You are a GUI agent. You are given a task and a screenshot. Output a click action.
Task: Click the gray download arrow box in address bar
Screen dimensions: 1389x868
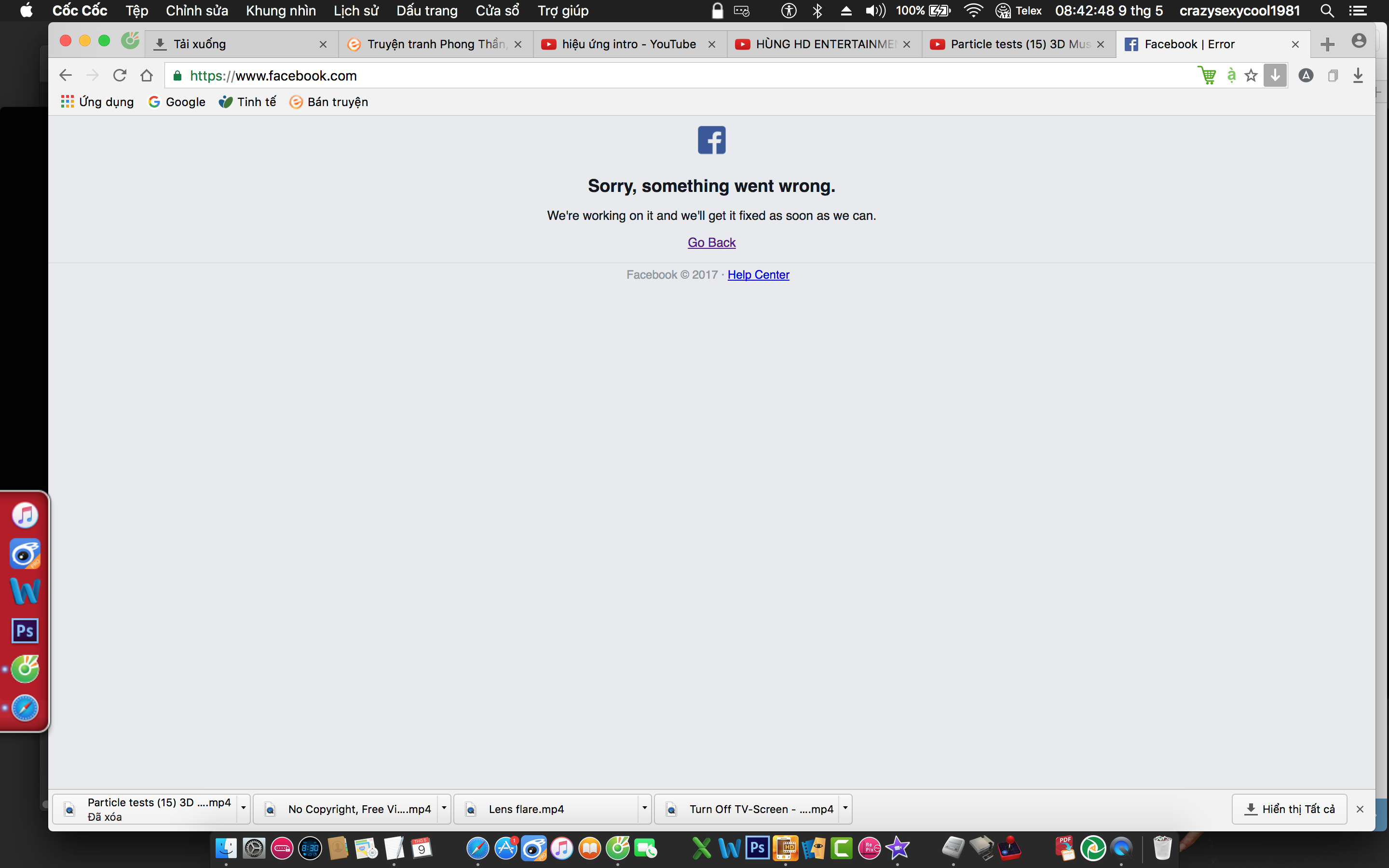1275,75
